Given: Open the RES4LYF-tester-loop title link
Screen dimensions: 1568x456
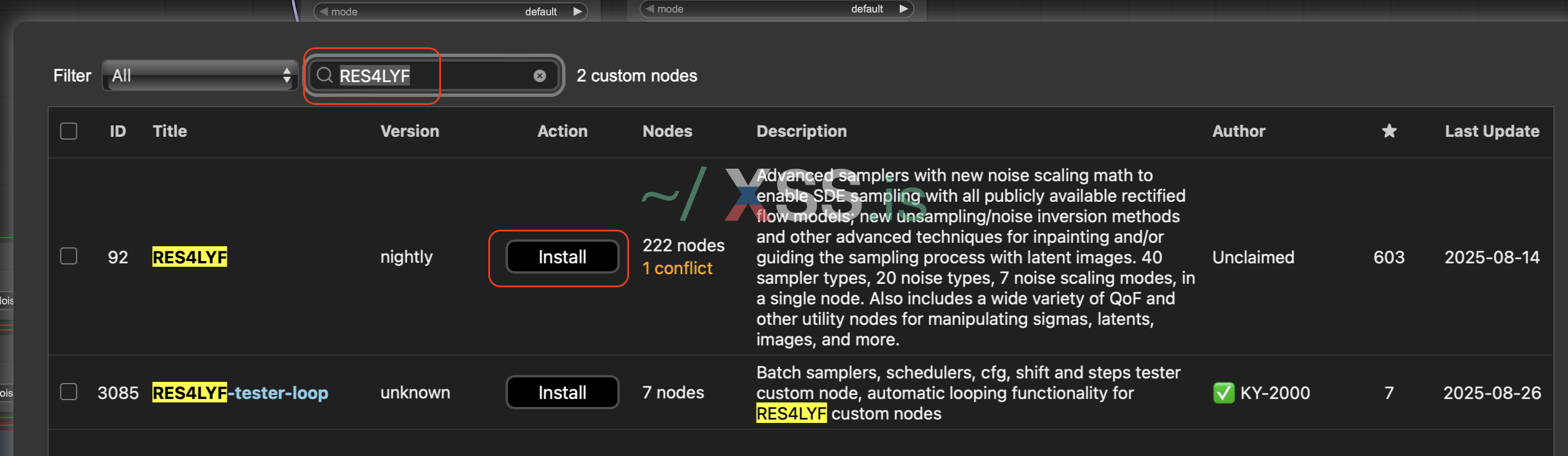Looking at the screenshot, I should click(240, 393).
